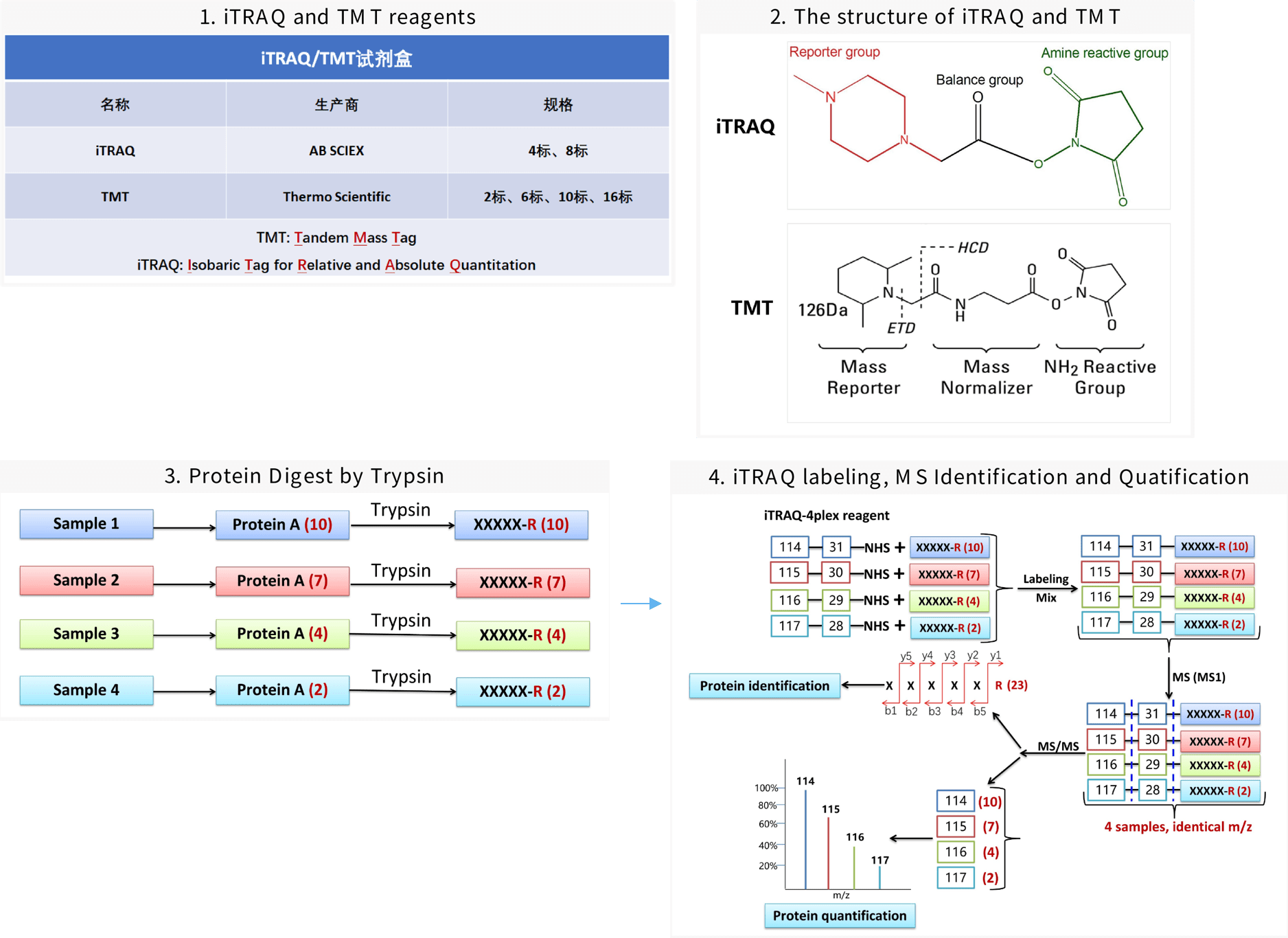
Task: Click the '100%' y-axis tick of the spectrum
Action: (x=766, y=788)
